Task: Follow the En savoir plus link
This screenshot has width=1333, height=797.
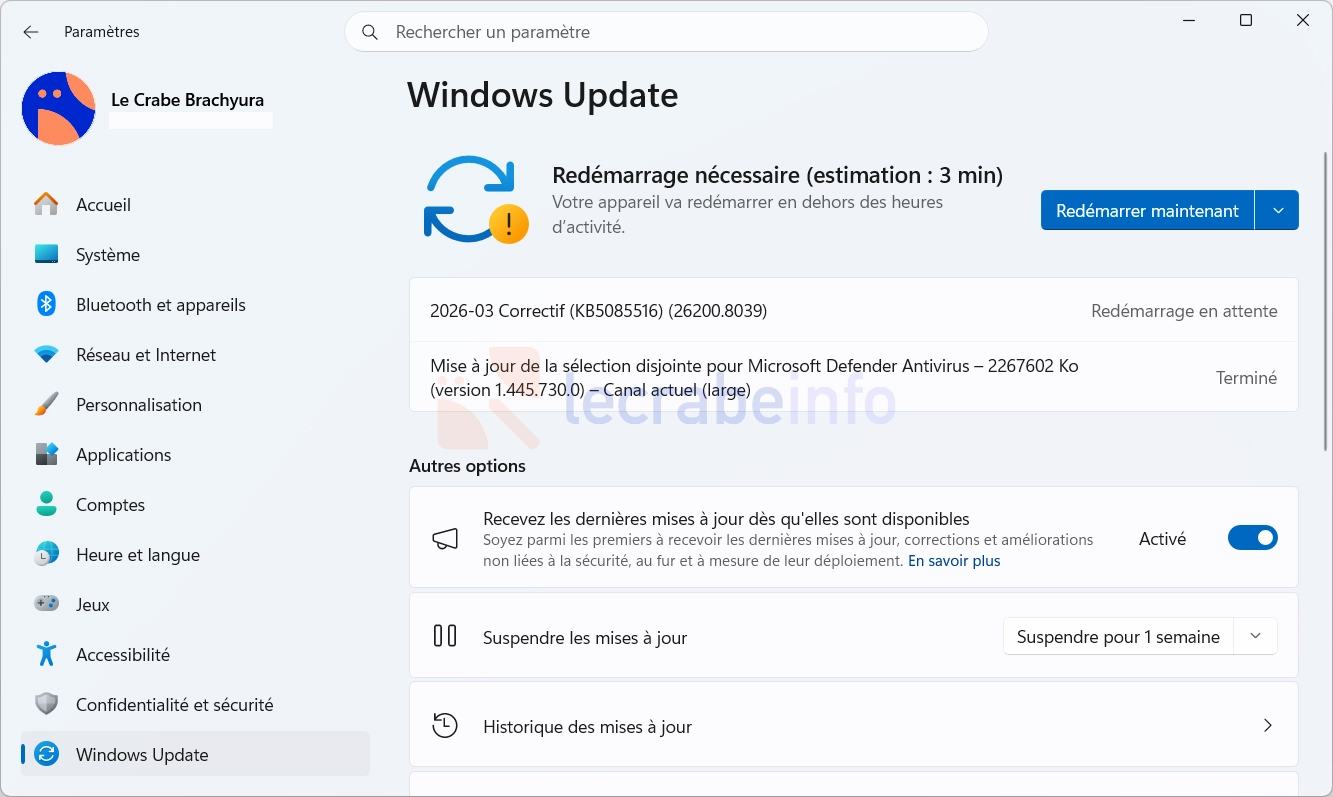Action: pos(954,561)
